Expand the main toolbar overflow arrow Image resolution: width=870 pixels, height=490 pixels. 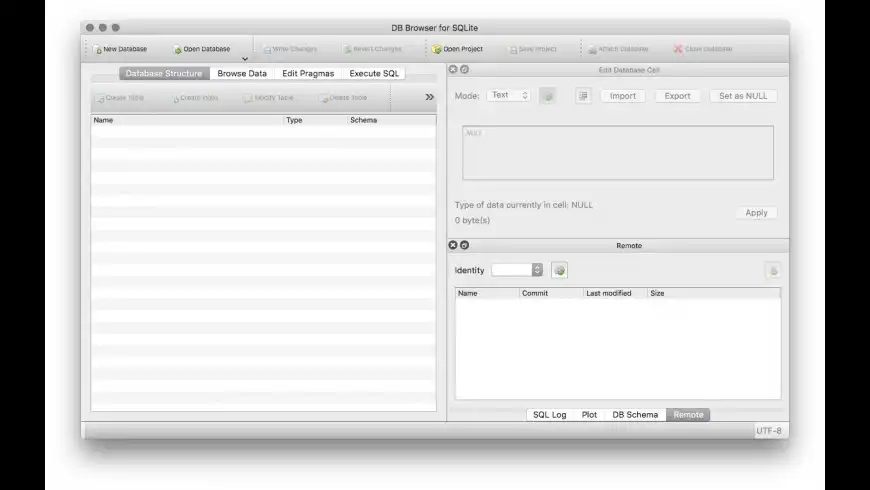(245, 59)
